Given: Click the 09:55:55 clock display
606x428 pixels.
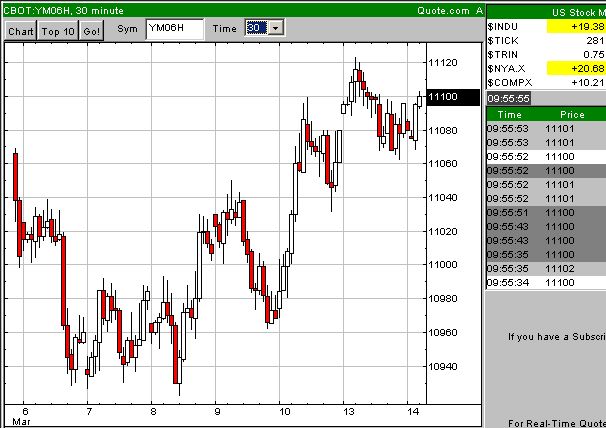Looking at the screenshot, I should 508,98.
